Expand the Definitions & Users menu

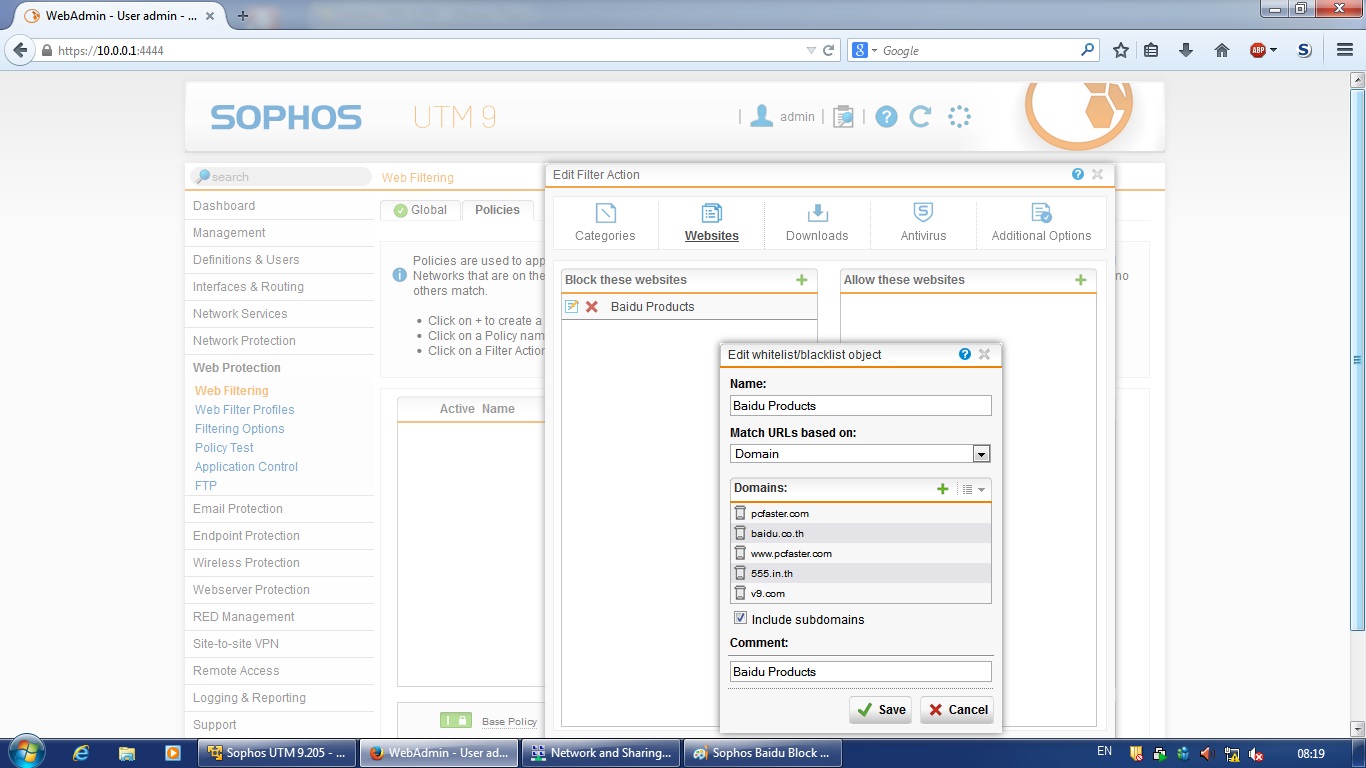pyautogui.click(x=246, y=260)
